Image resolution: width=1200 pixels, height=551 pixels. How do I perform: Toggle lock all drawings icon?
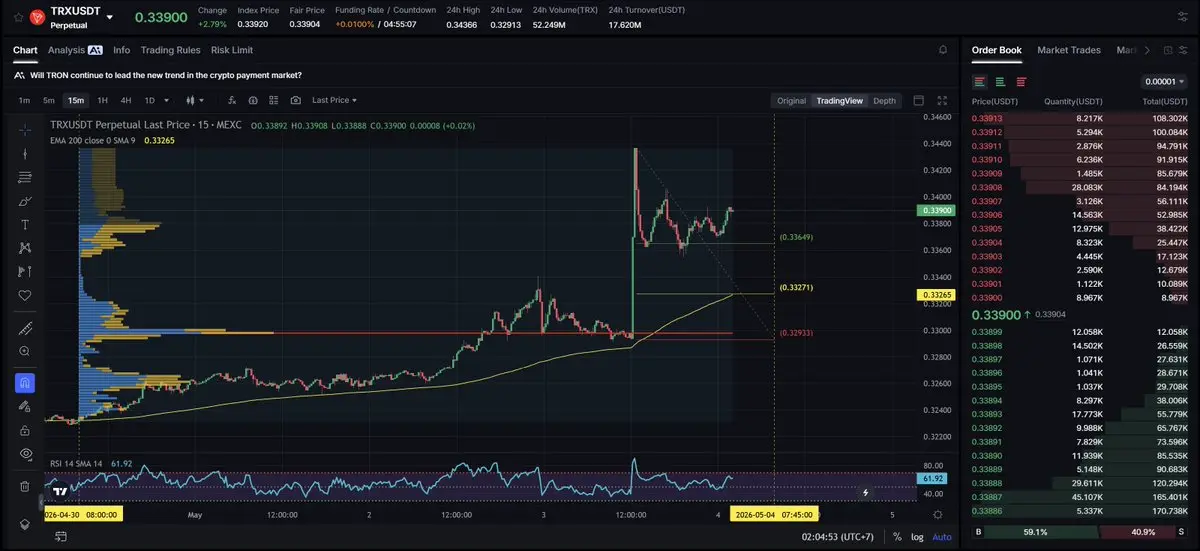click(25, 430)
